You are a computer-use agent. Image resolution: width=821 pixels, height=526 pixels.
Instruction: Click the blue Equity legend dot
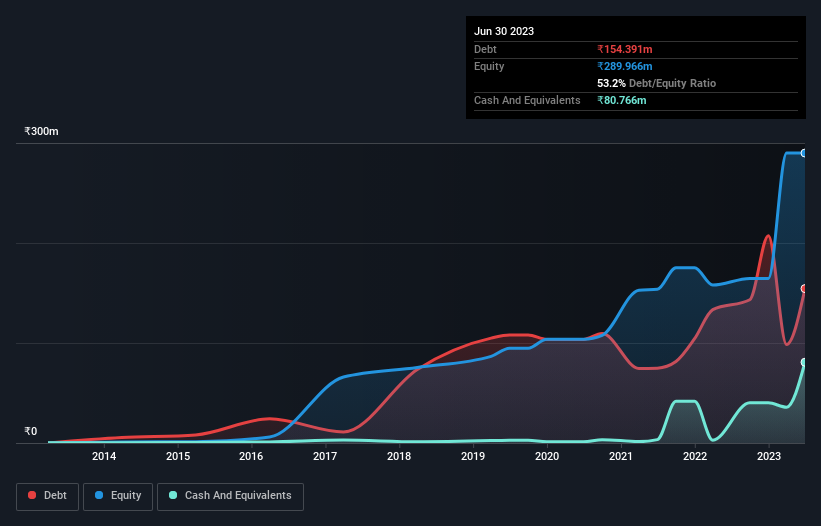(x=99, y=495)
